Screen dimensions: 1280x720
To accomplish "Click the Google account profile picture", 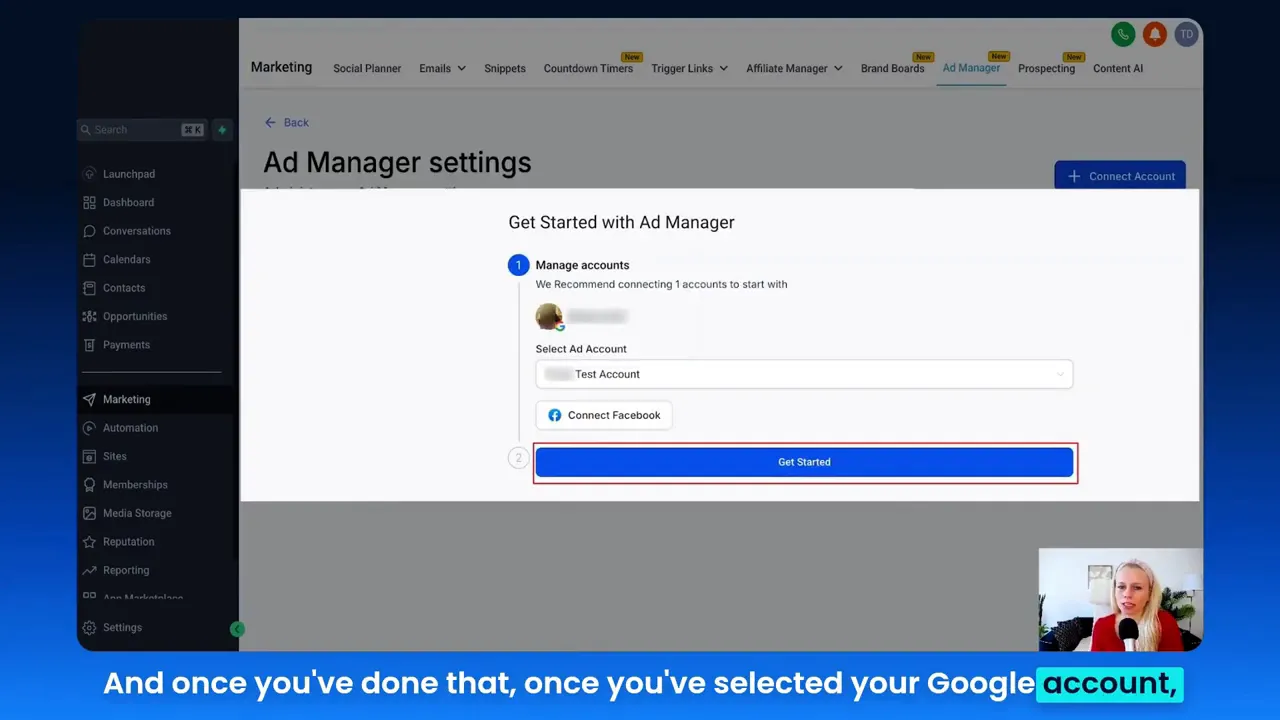I will point(549,316).
